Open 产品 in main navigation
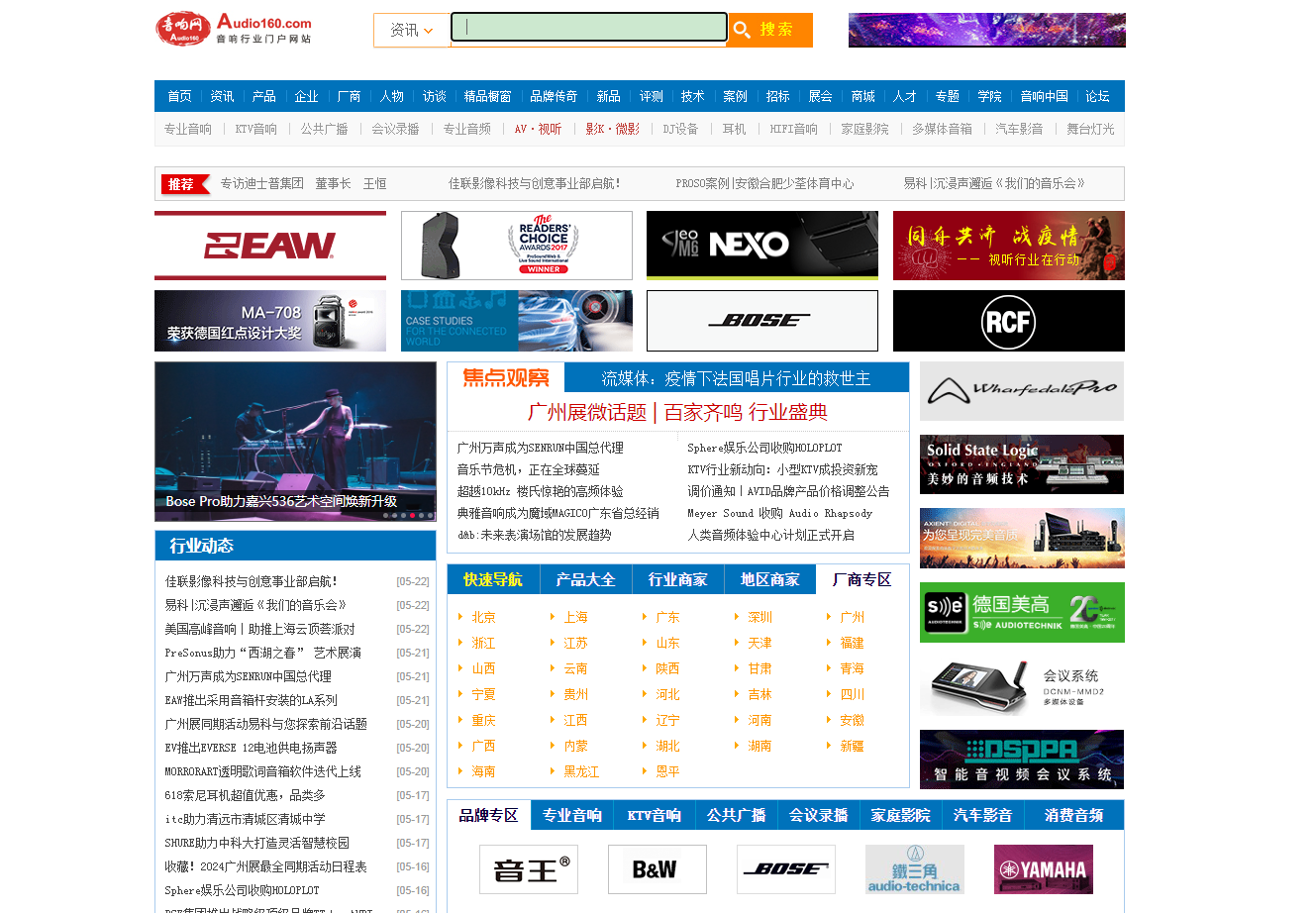1316x913 pixels. click(x=263, y=96)
